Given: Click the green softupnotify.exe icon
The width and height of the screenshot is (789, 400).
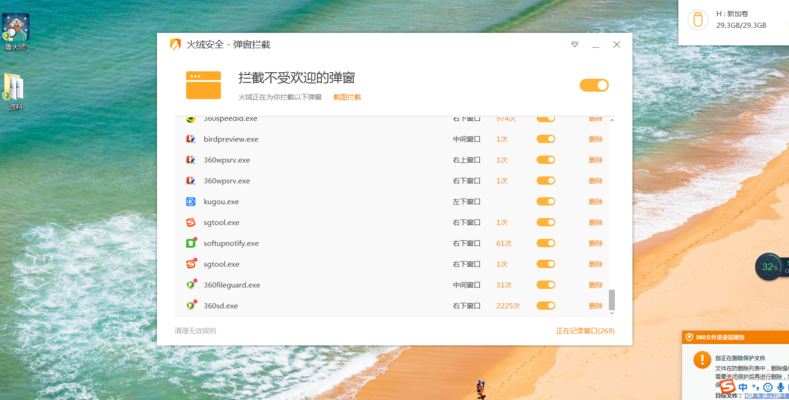Looking at the screenshot, I should (191, 243).
